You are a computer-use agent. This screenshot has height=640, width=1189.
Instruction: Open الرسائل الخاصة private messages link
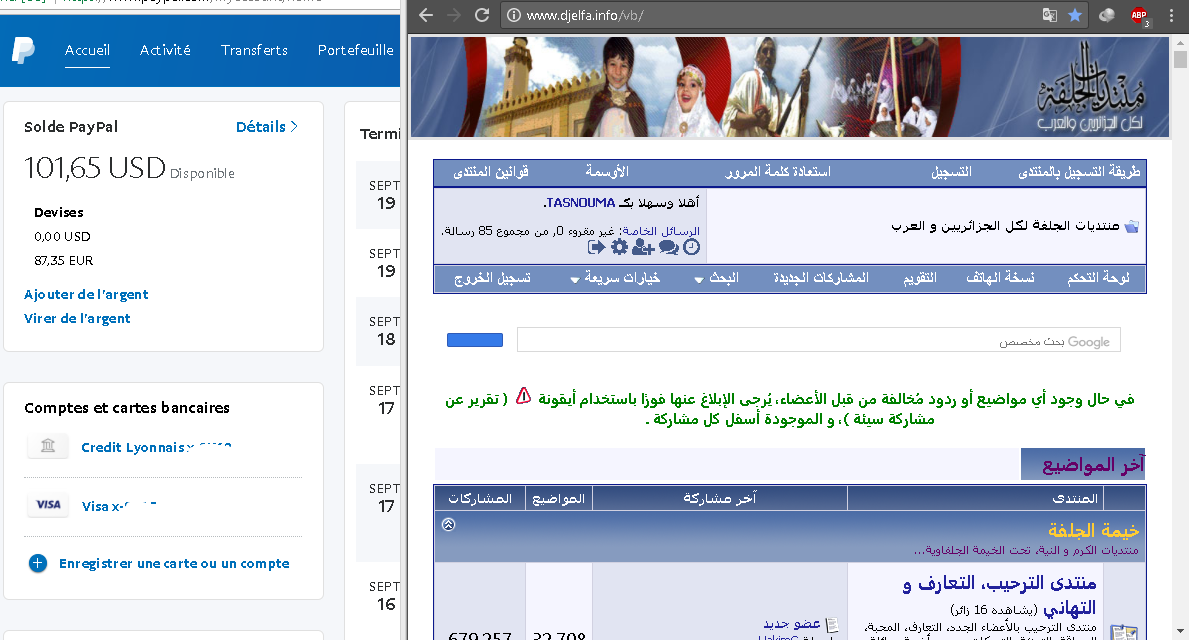[x=660, y=231]
